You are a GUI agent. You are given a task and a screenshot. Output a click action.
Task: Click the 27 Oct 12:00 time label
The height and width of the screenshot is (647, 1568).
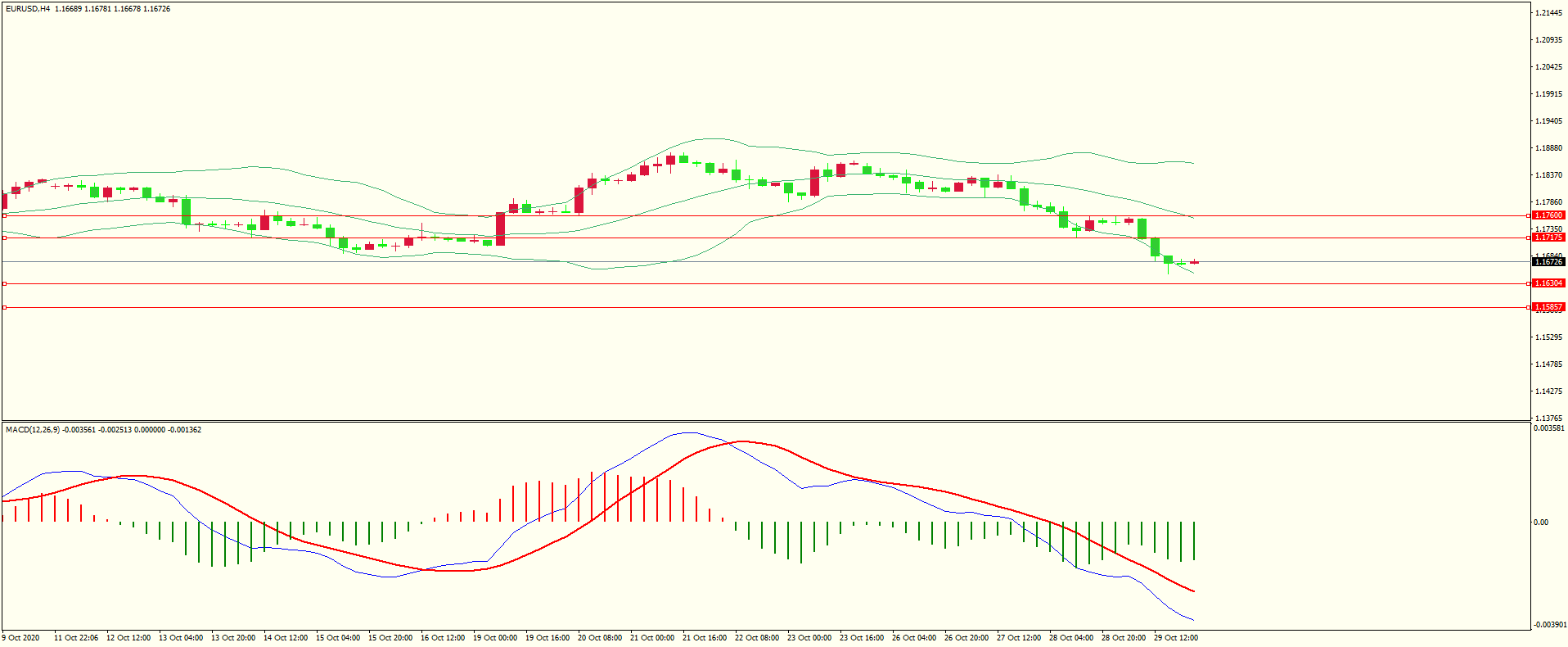[1019, 638]
